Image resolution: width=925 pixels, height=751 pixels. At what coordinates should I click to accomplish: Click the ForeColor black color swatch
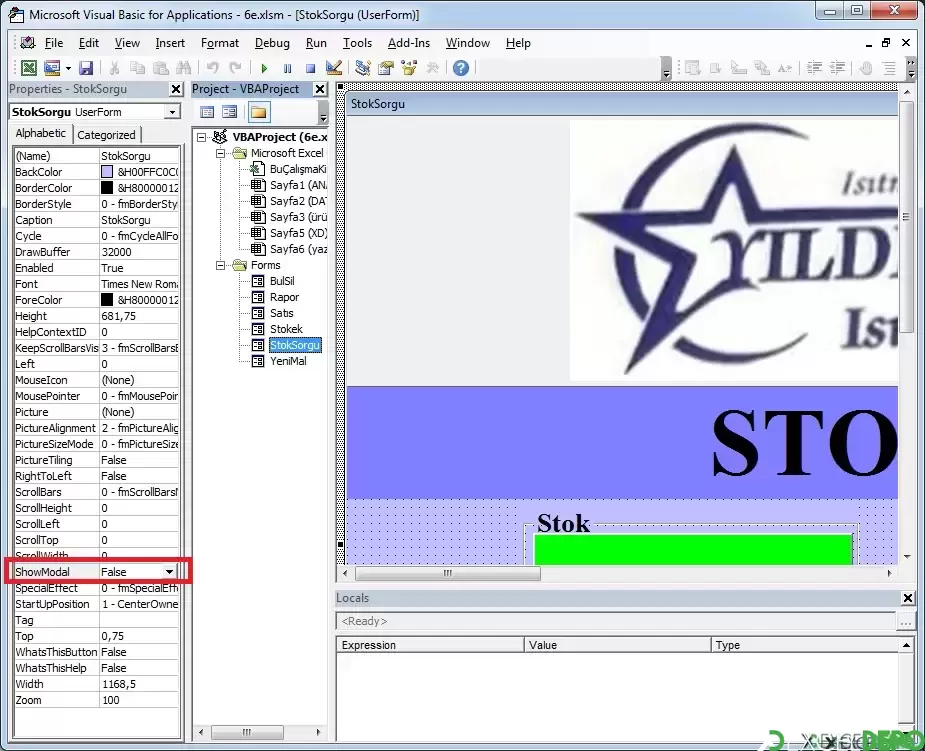click(107, 300)
